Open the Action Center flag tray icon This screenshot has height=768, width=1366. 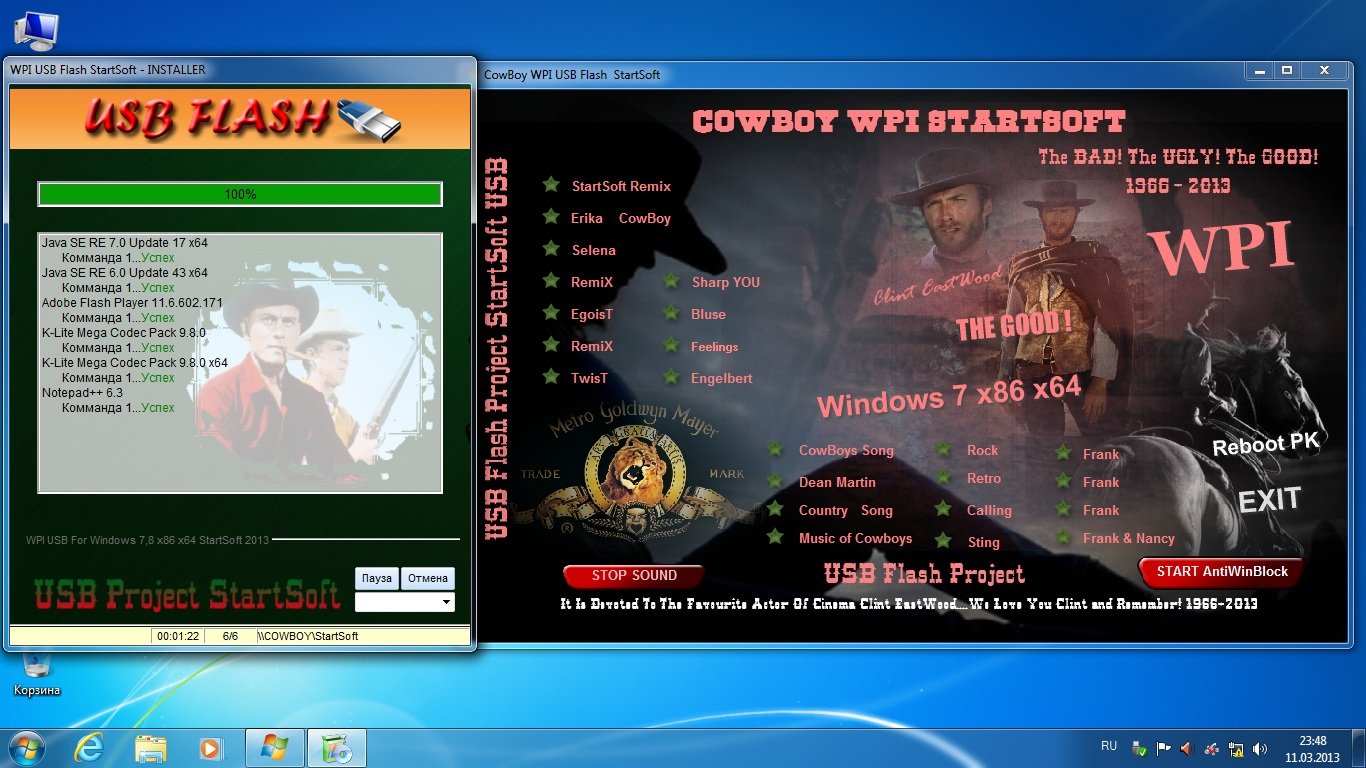click(x=1163, y=748)
